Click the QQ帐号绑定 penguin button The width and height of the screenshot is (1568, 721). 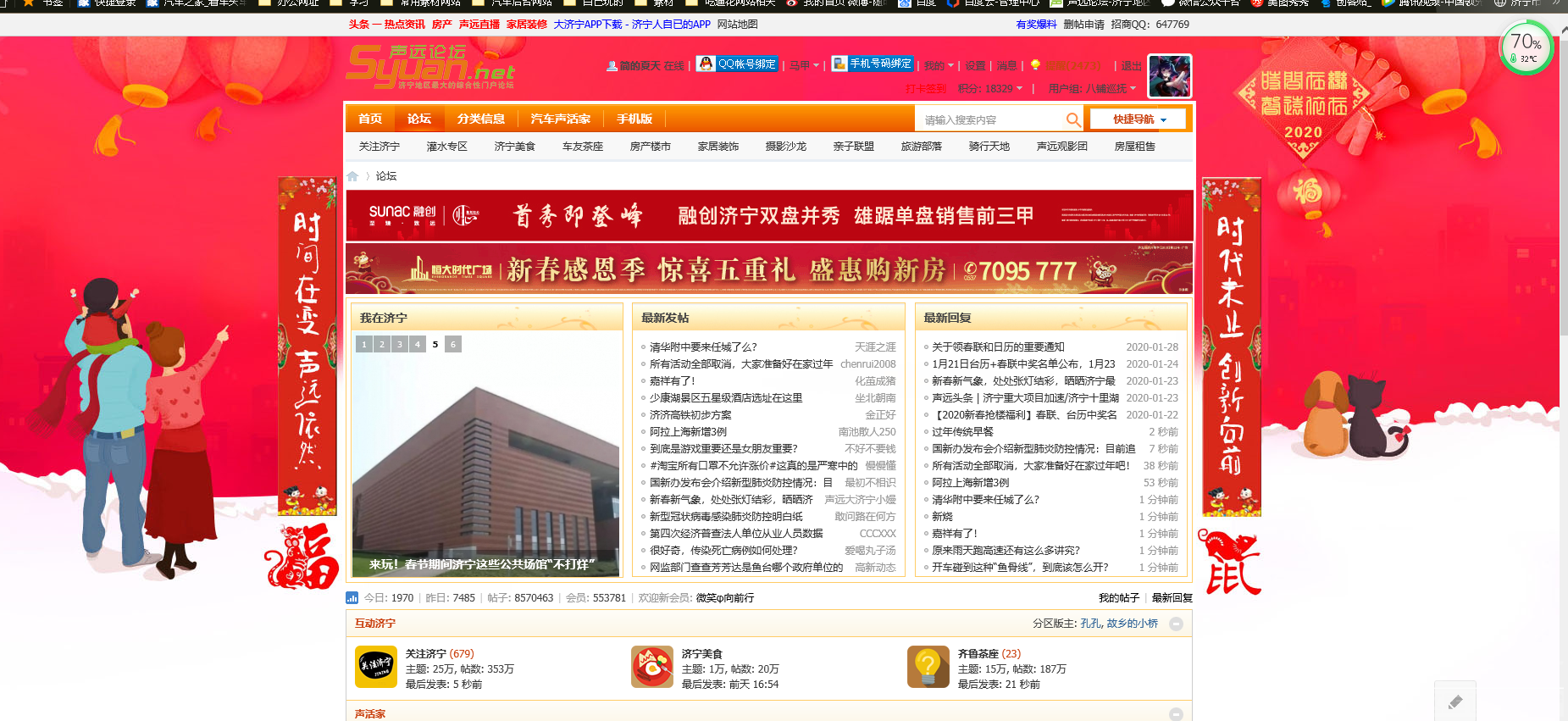(x=737, y=64)
